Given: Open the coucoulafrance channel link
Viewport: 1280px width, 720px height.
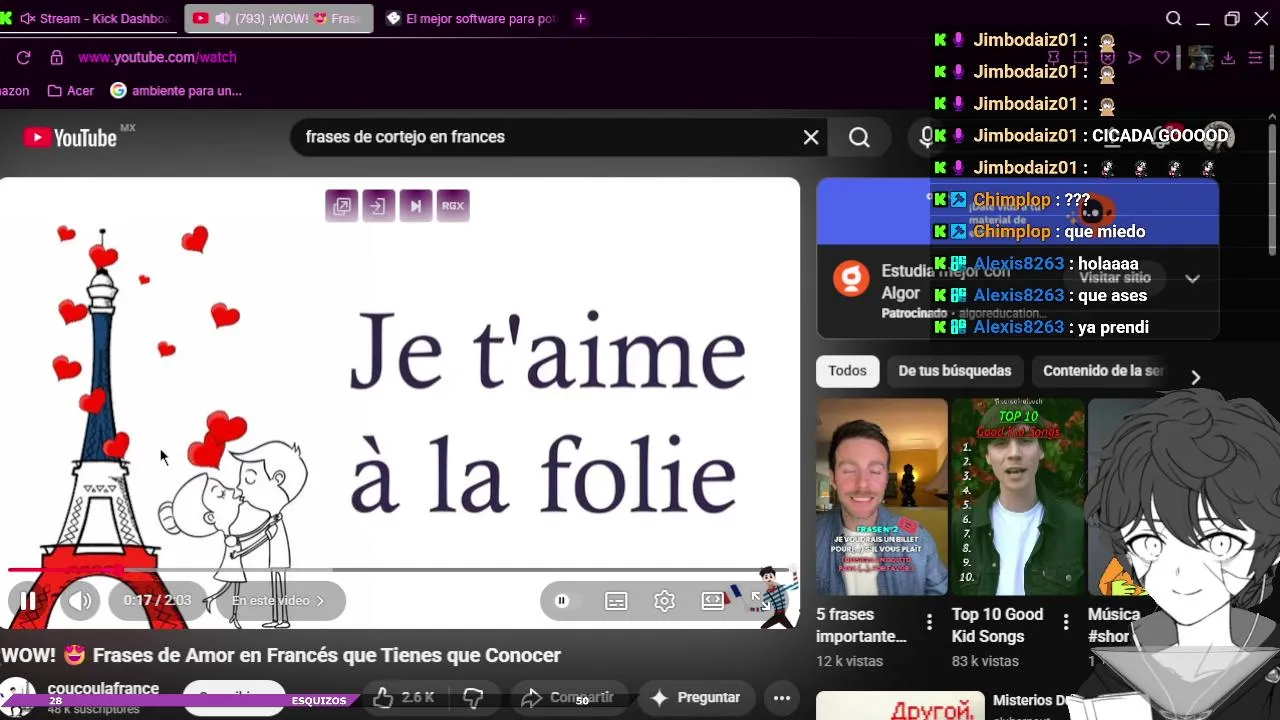Looking at the screenshot, I should [103, 688].
